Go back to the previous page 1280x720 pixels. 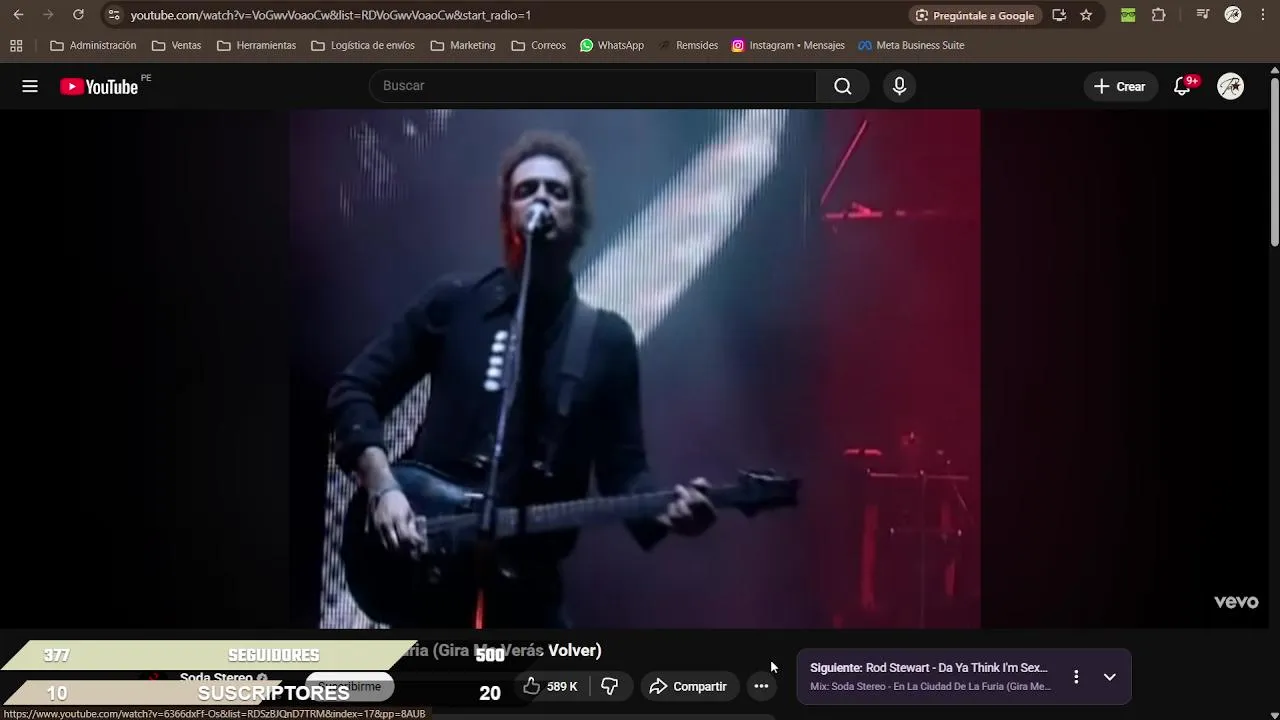[x=18, y=15]
